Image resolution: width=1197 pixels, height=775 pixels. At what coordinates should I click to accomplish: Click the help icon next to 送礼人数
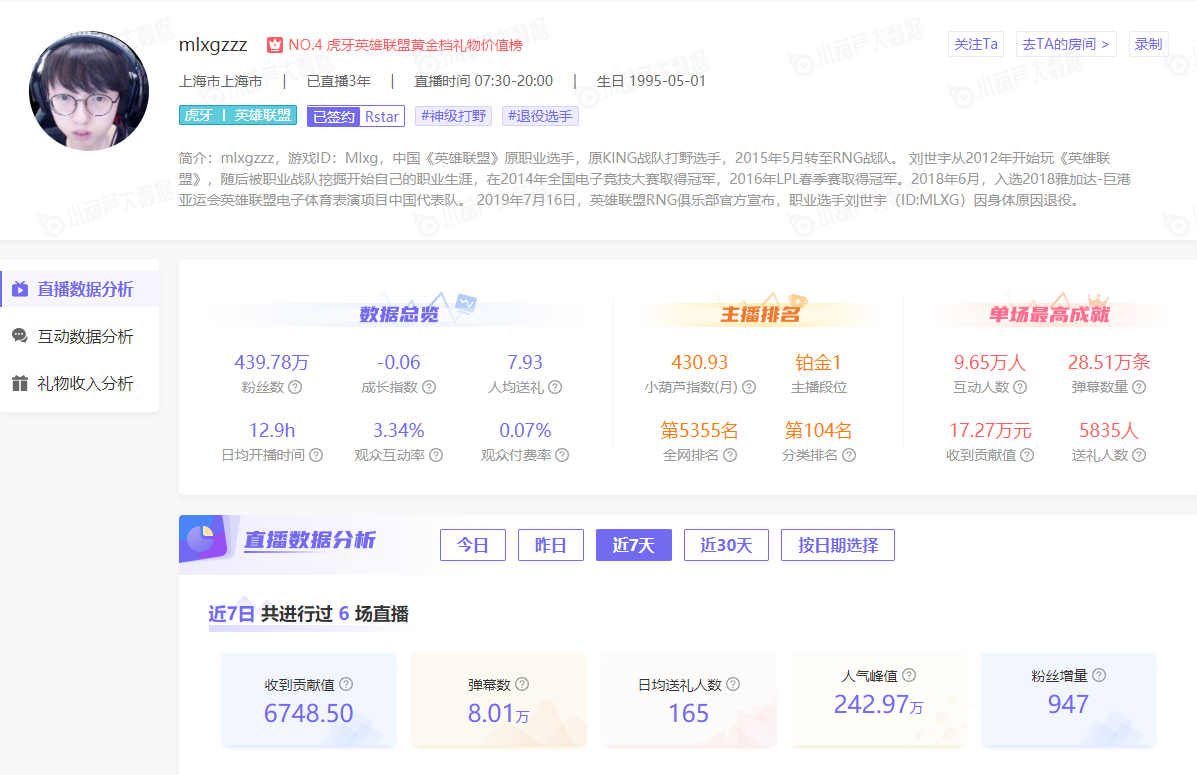(x=1139, y=455)
